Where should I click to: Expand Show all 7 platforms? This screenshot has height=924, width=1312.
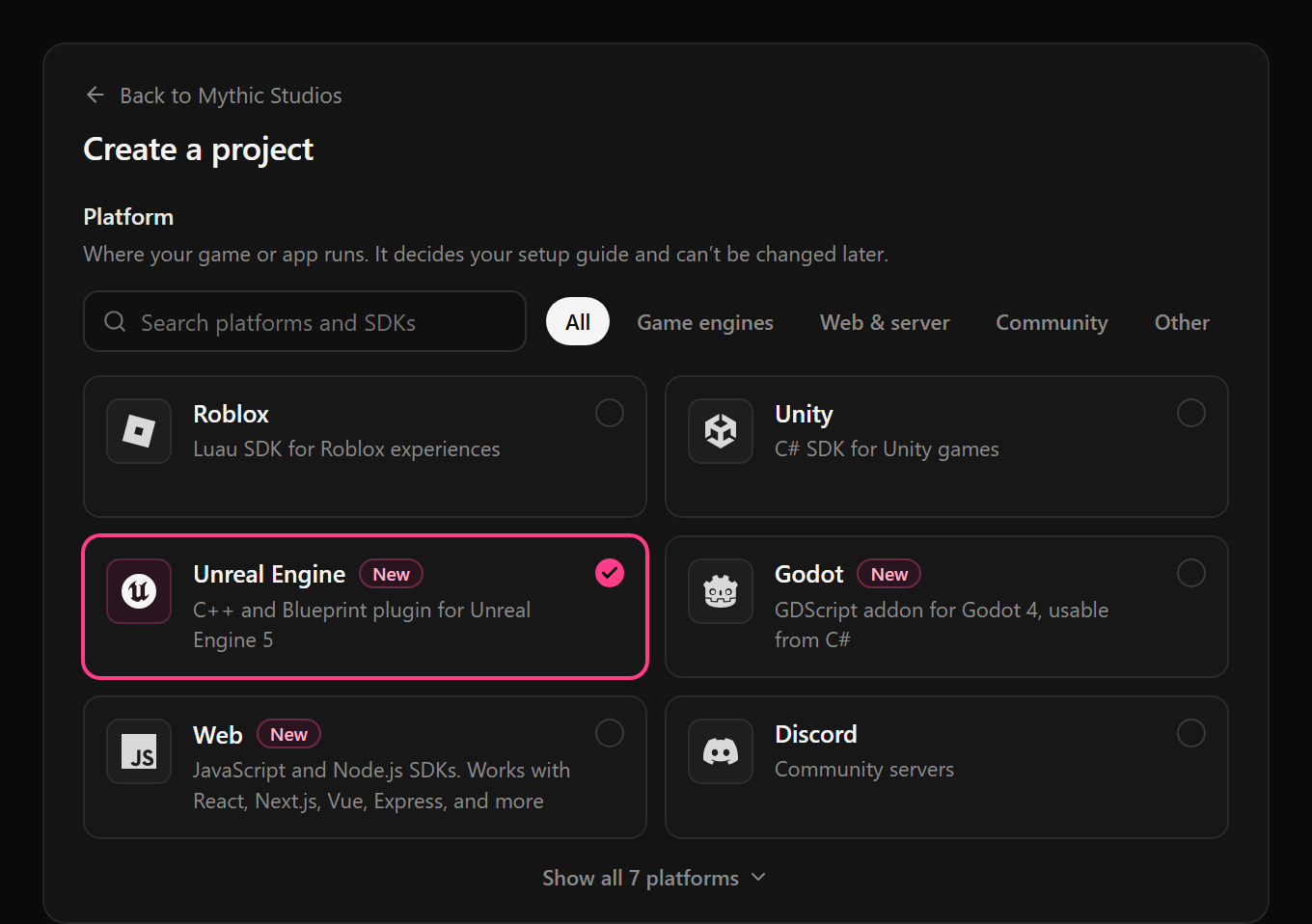pos(654,878)
